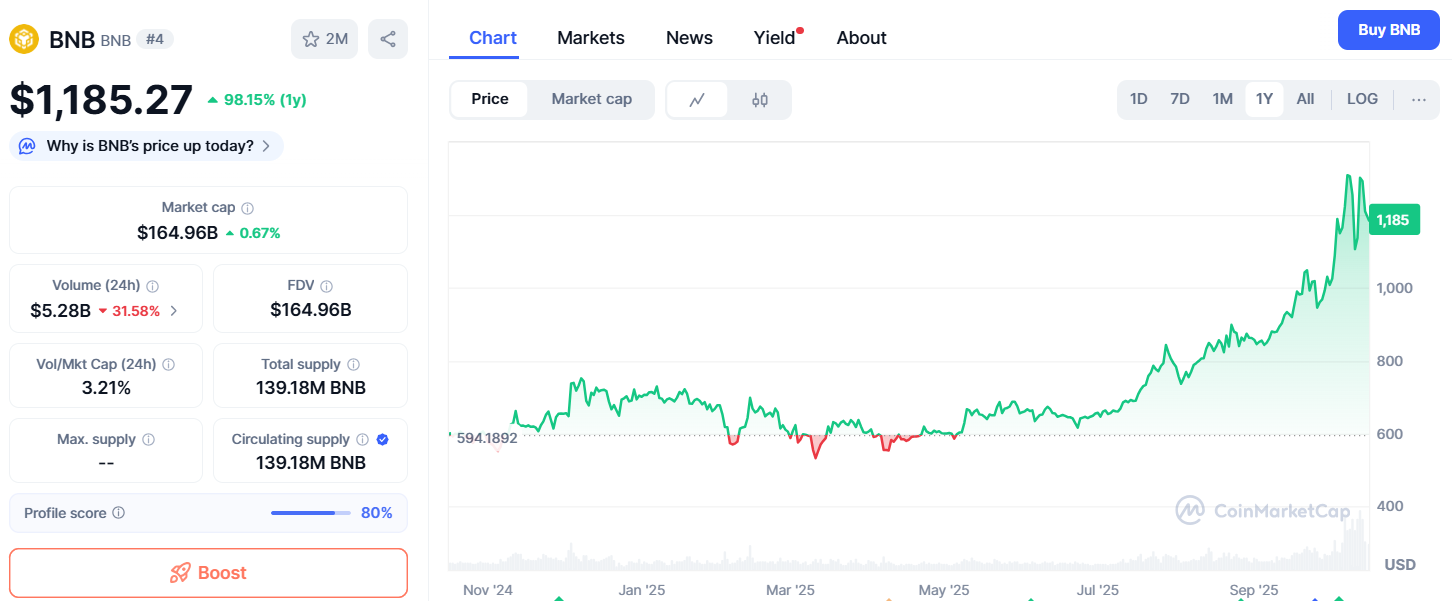Image resolution: width=1452 pixels, height=601 pixels.
Task: Click the star watchlist icon
Action: pos(312,39)
